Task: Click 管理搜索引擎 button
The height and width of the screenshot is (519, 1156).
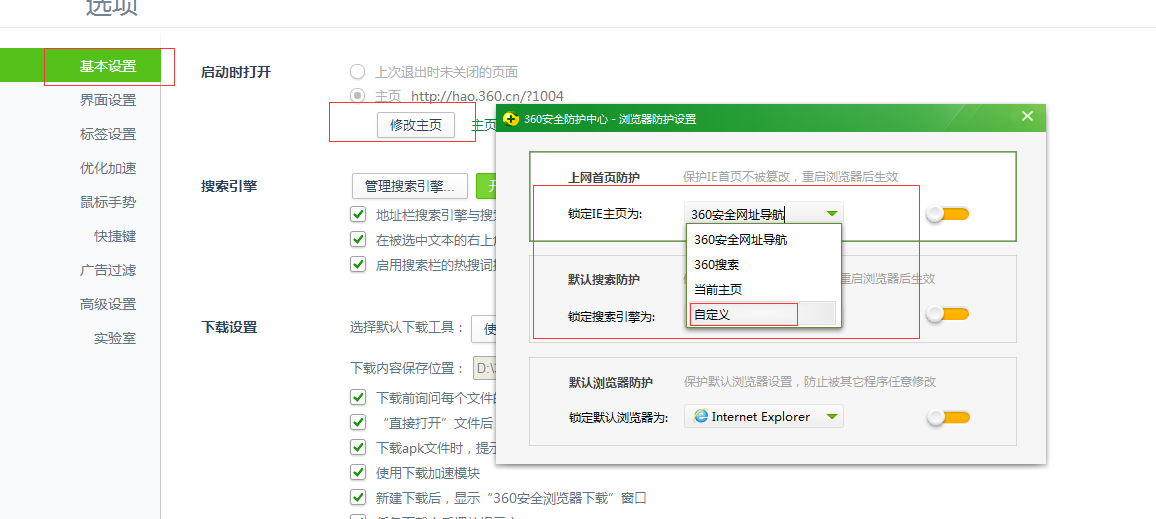Action: (411, 186)
